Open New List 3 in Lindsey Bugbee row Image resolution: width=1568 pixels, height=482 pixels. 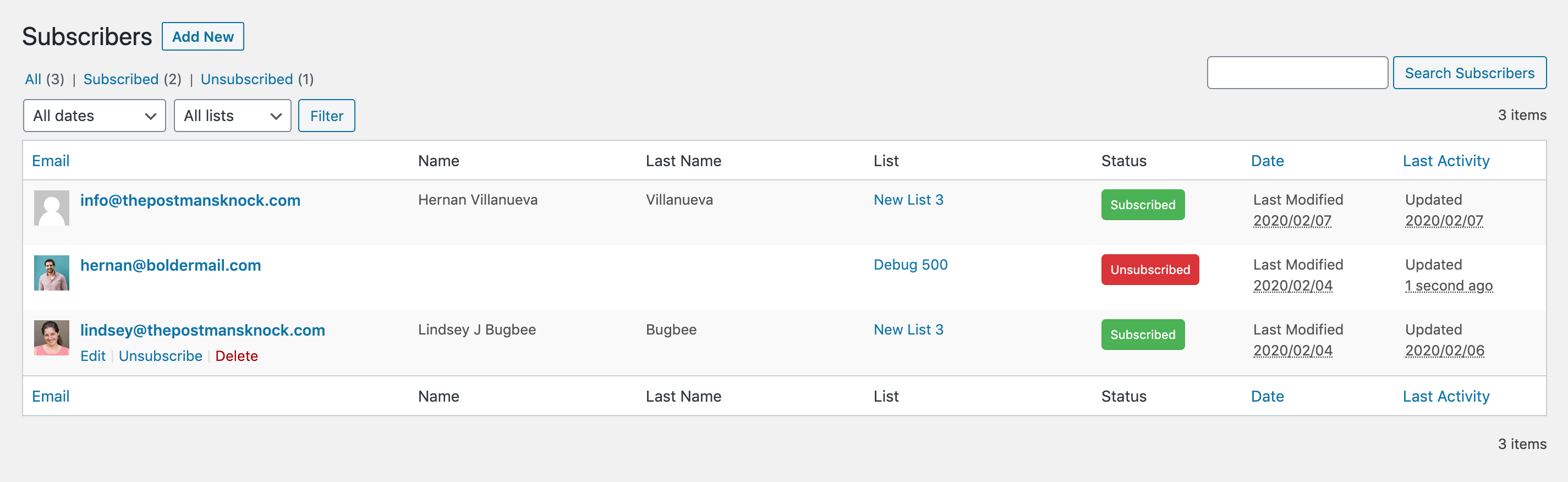pyautogui.click(x=908, y=330)
